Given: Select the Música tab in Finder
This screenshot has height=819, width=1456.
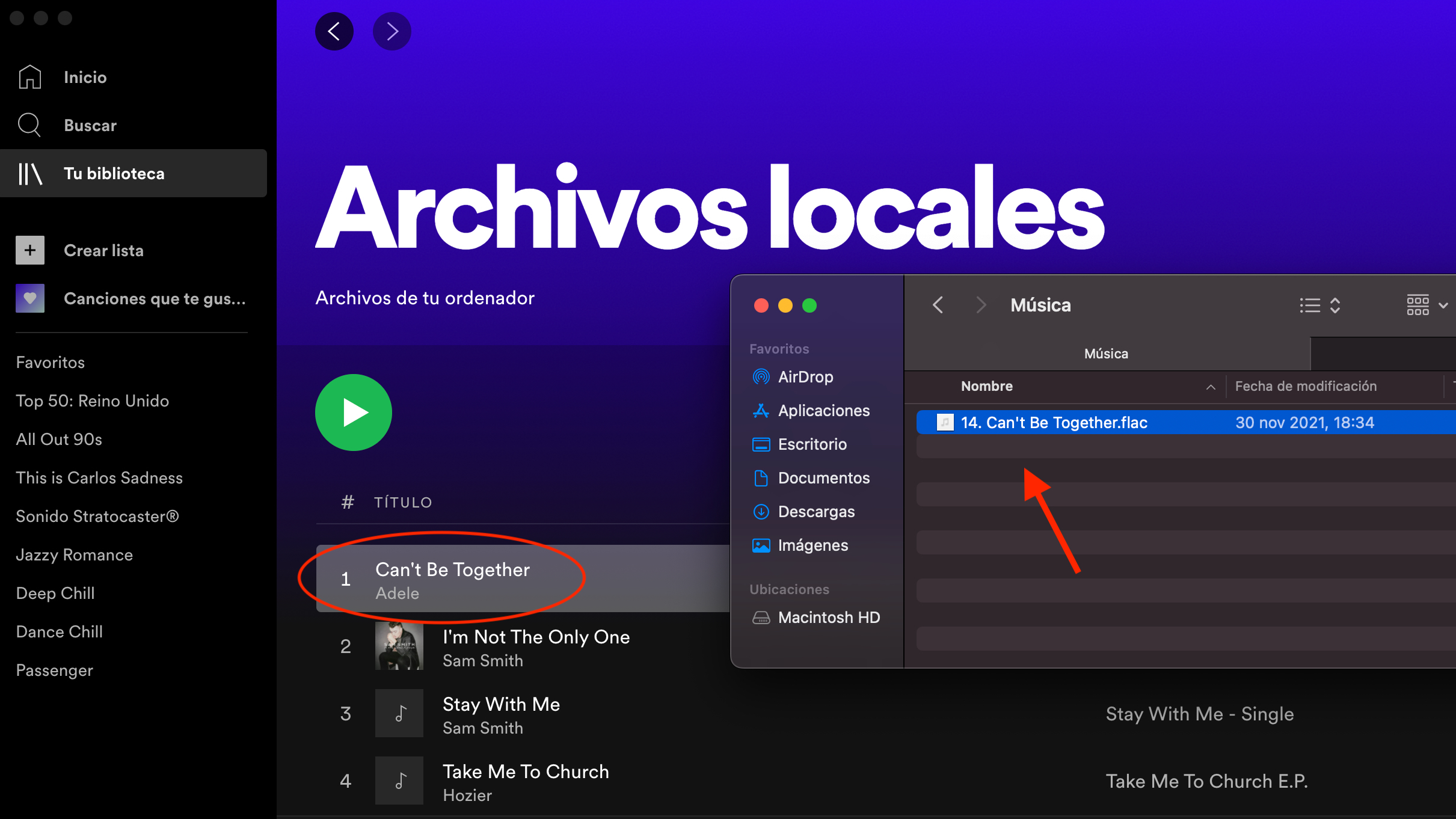Looking at the screenshot, I should click(1106, 354).
